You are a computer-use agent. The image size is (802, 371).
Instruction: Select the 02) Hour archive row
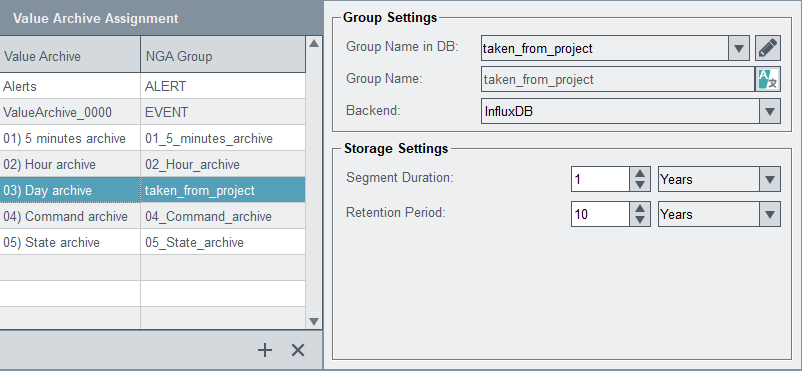click(x=152, y=164)
